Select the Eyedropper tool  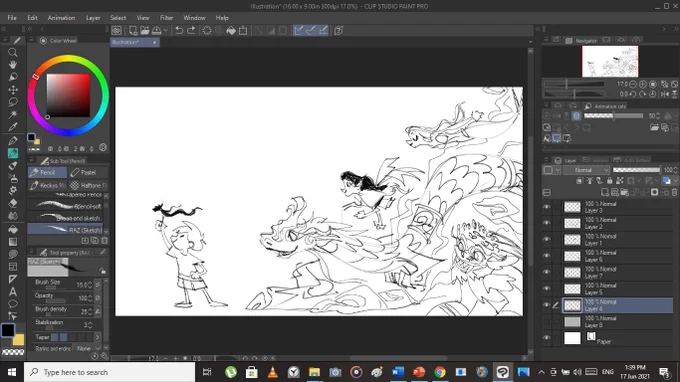(13, 127)
